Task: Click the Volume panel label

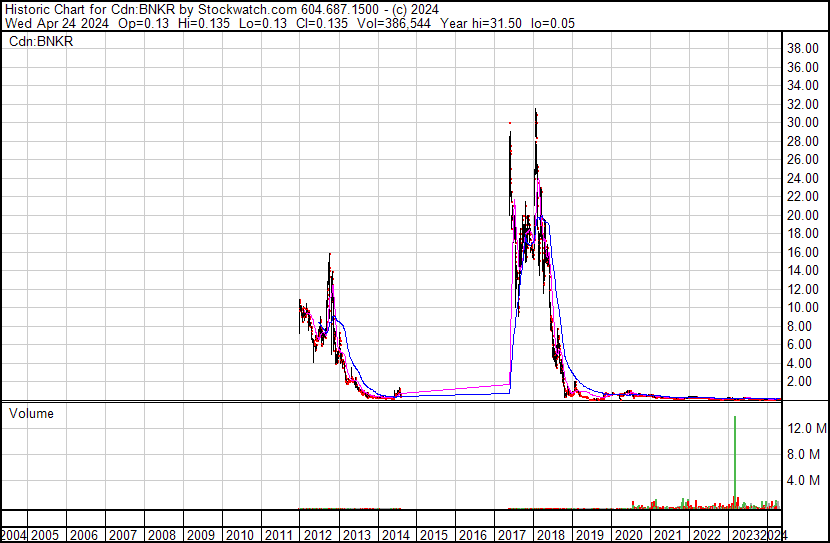Action: 31,413
